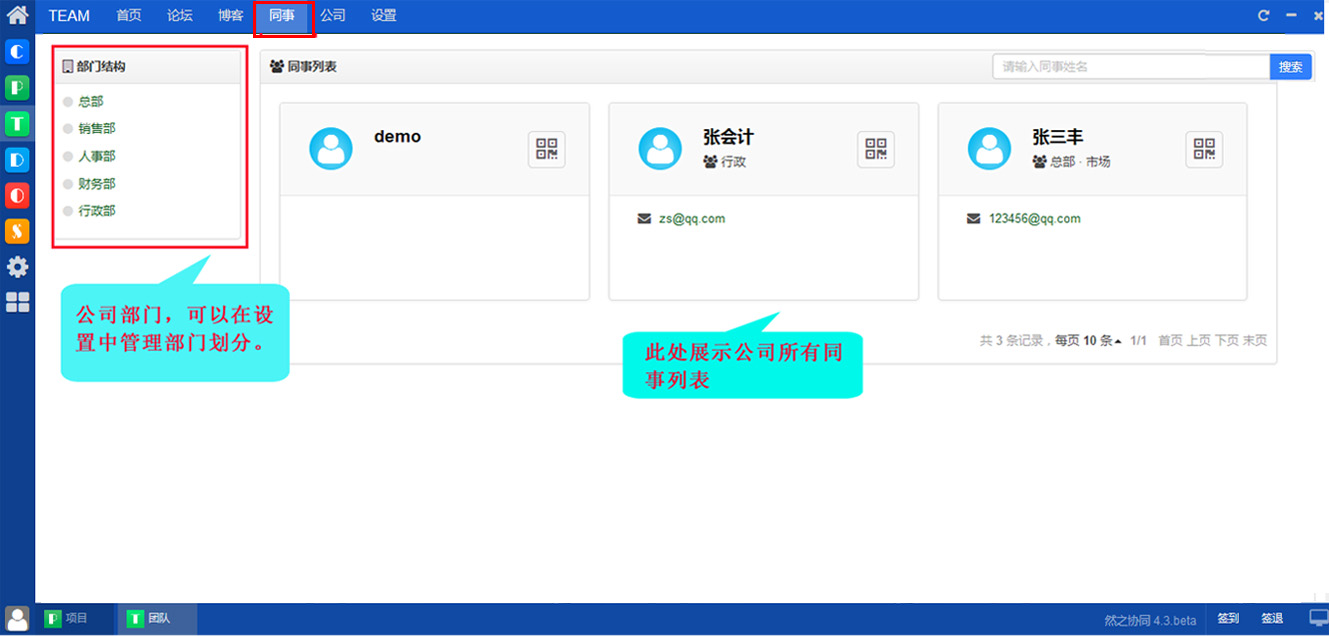Click the refresh icon in title bar
Viewport: 1329px width, 636px height.
1263,16
